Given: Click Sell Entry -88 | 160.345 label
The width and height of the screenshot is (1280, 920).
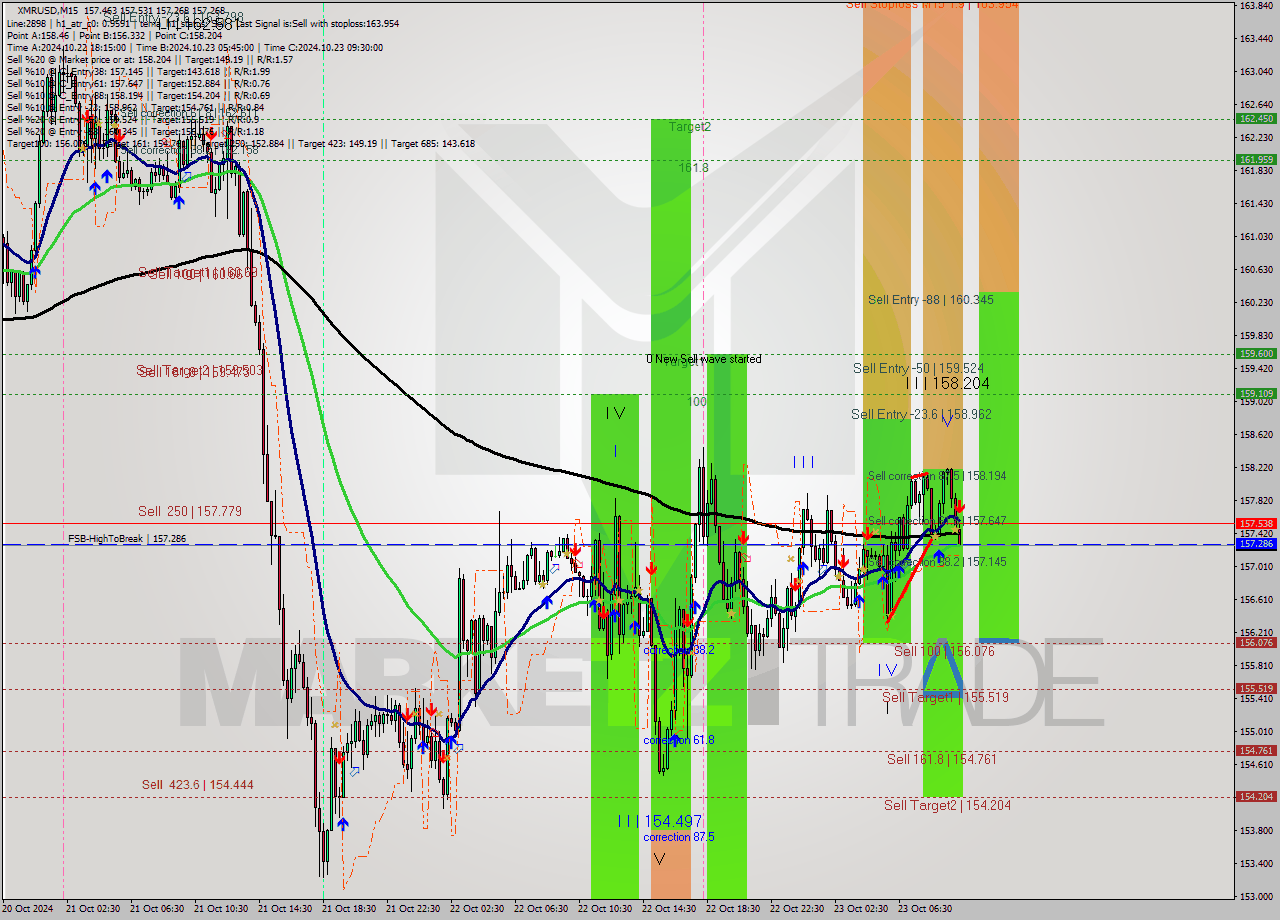Looking at the screenshot, I should click(x=930, y=300).
